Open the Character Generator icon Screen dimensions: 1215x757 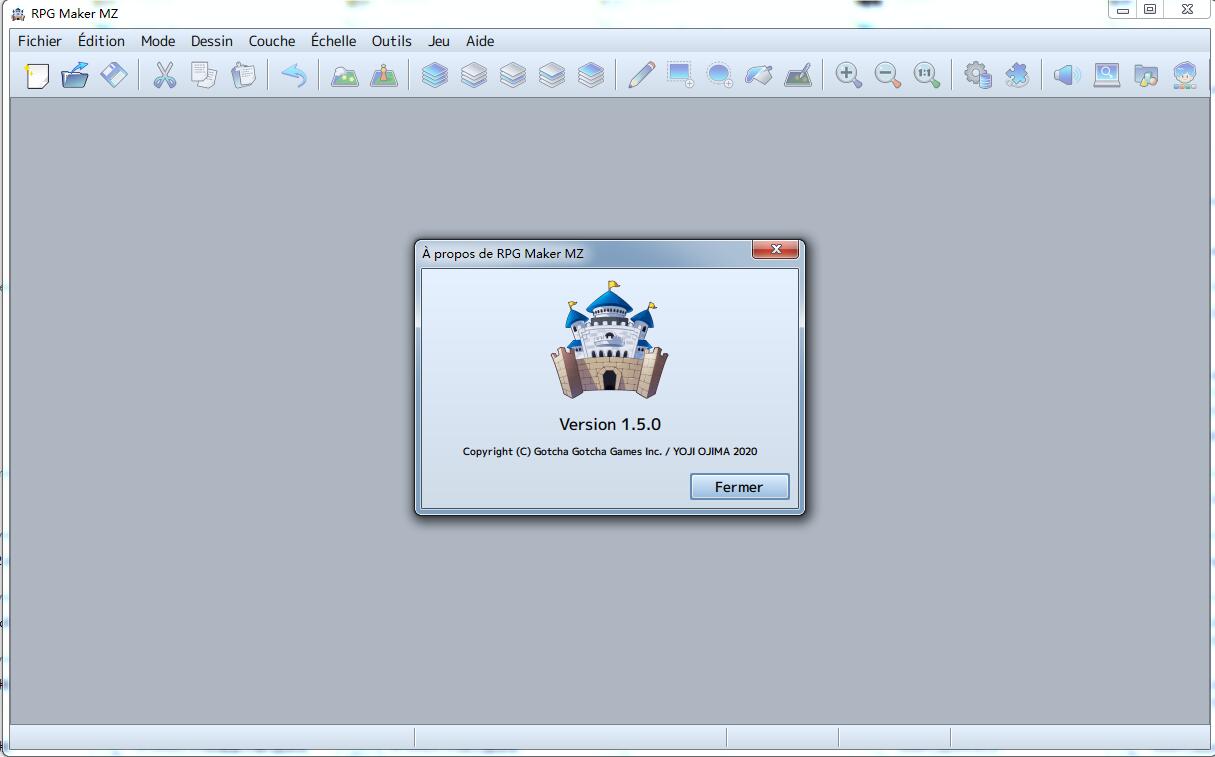coord(1185,75)
